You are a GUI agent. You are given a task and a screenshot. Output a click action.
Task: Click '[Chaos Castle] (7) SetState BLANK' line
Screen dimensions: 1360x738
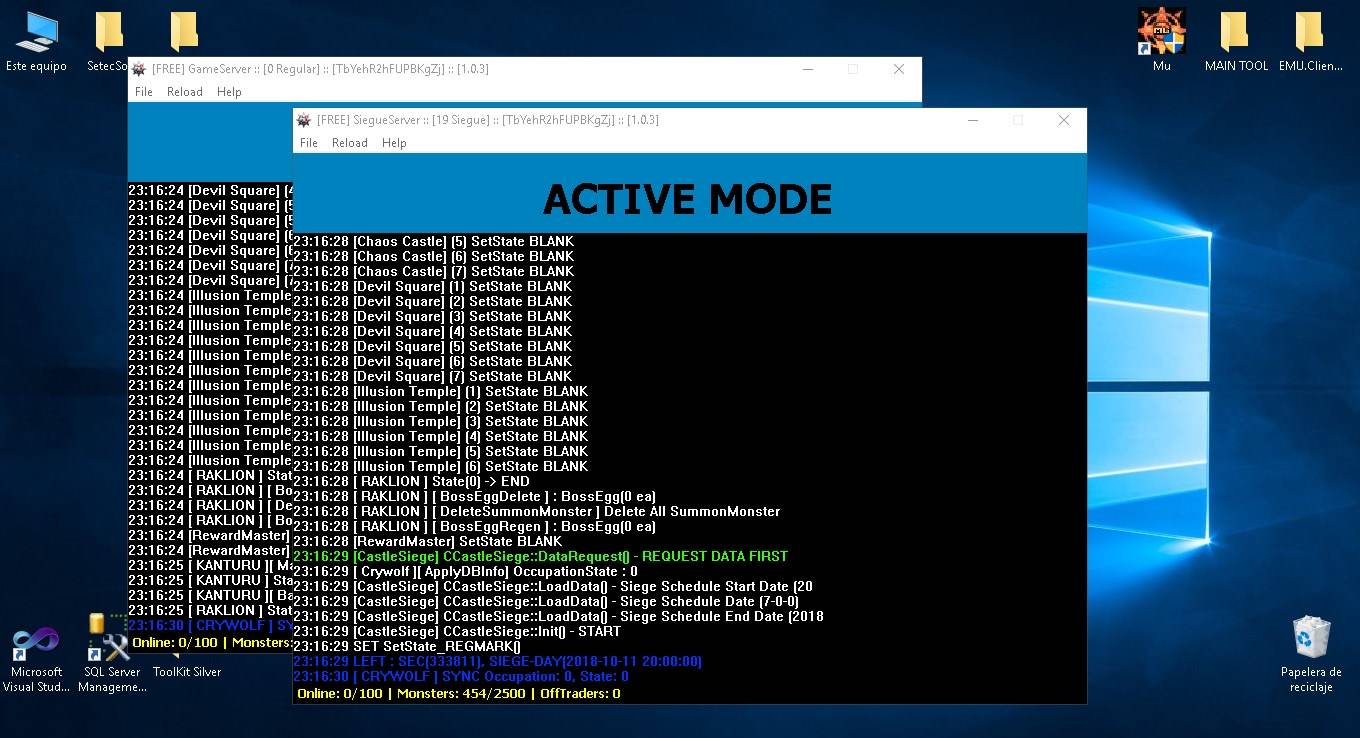tap(433, 271)
